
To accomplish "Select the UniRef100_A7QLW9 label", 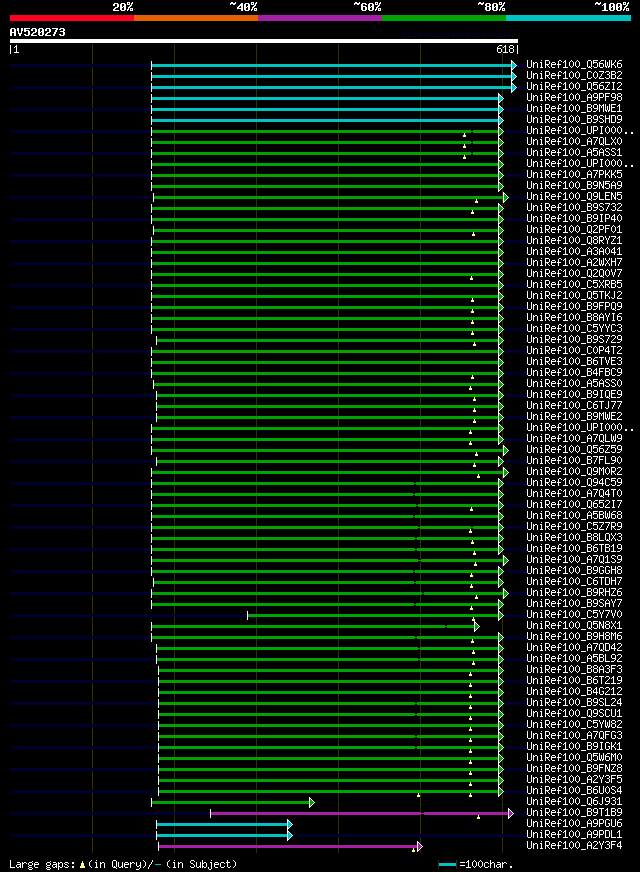I will click(574, 439).
